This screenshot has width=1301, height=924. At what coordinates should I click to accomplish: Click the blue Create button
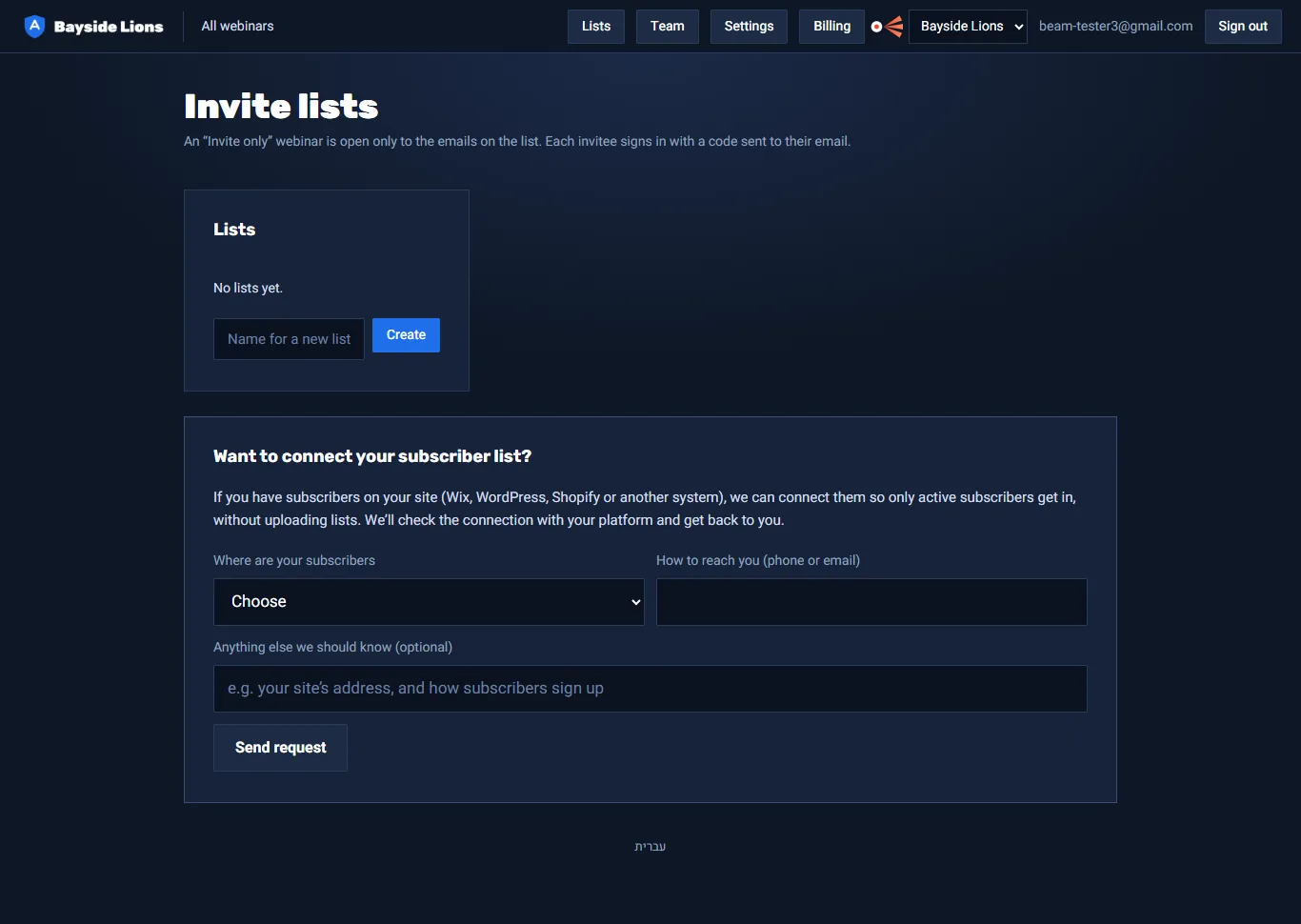406,335
